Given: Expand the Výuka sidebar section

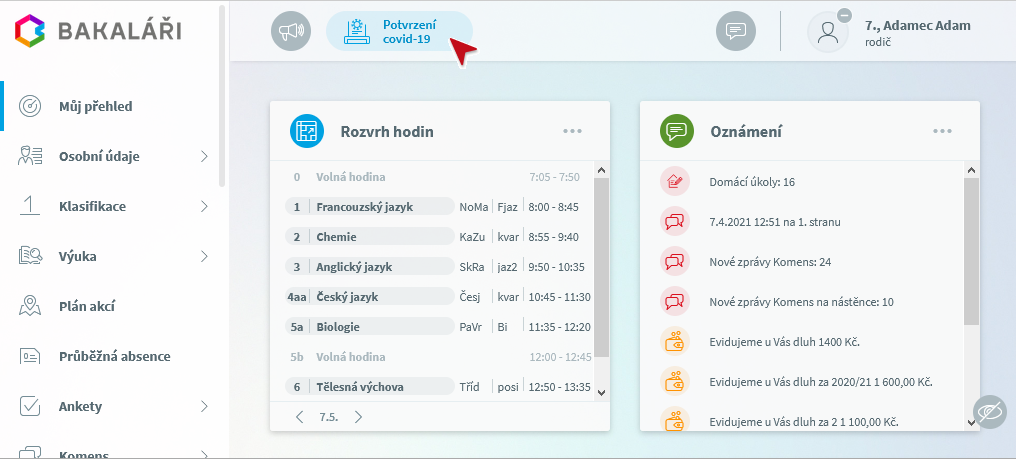Looking at the screenshot, I should coord(204,256).
